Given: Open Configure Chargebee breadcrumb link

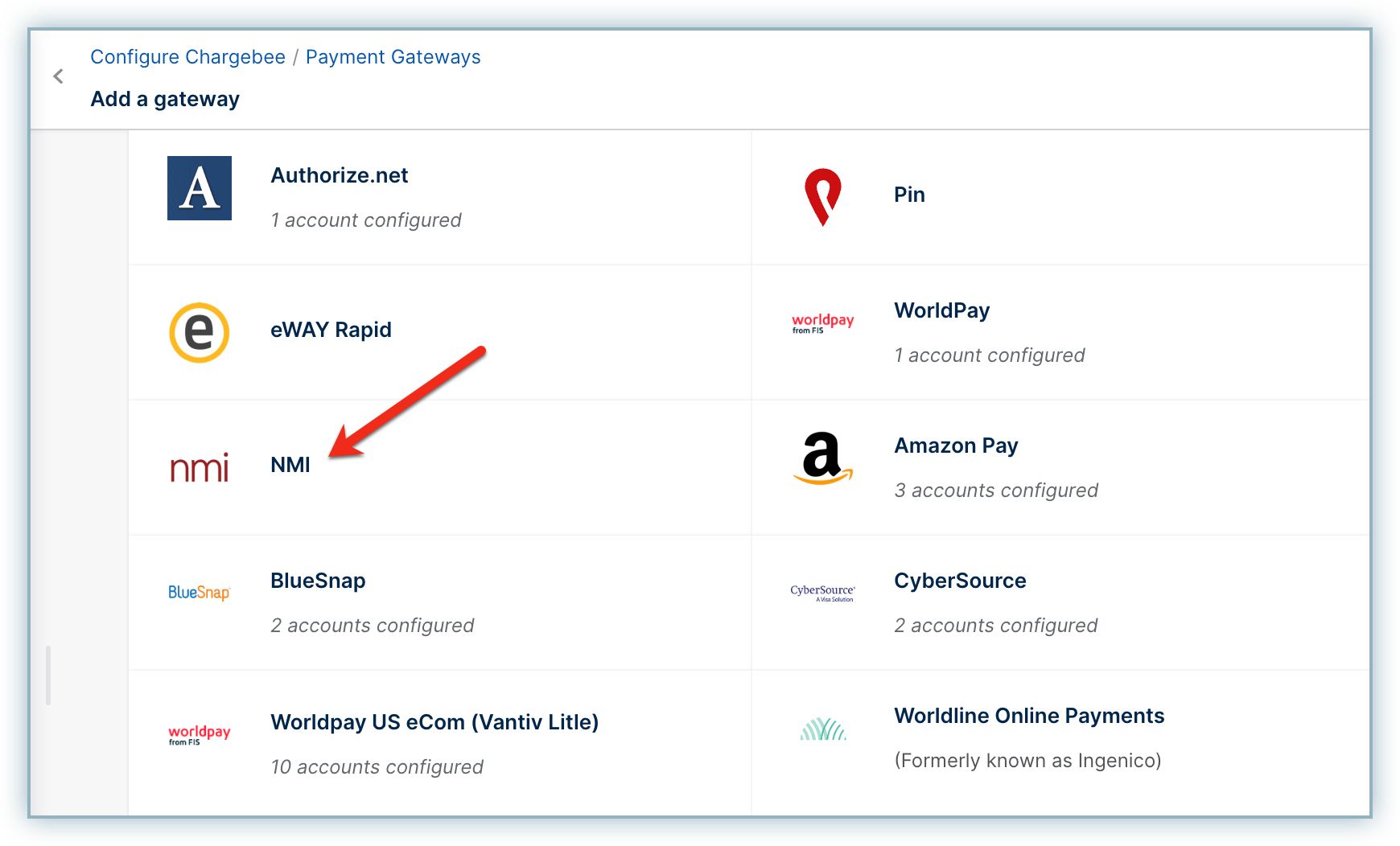Looking at the screenshot, I should coord(187,57).
